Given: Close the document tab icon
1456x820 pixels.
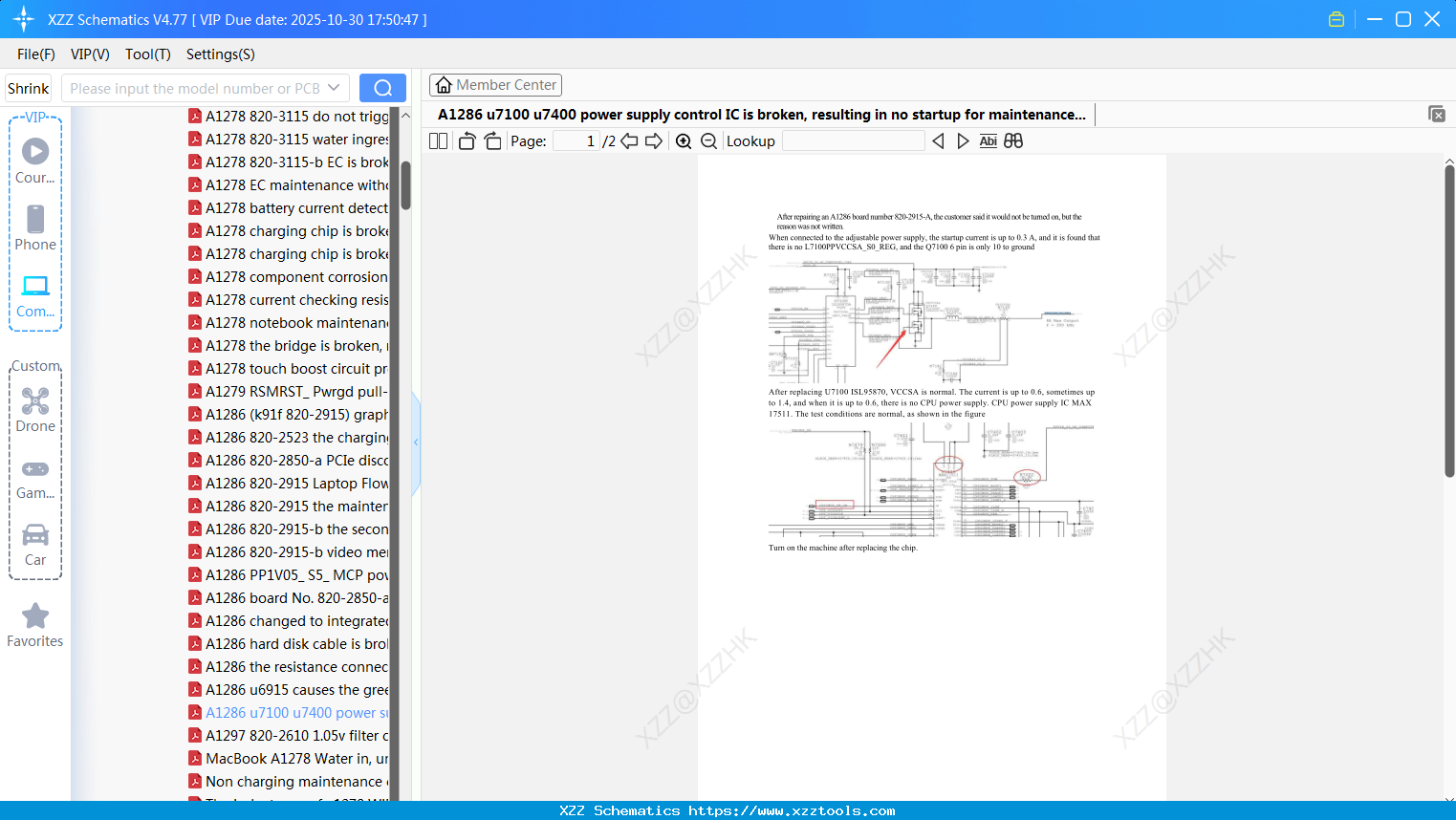Looking at the screenshot, I should click(1436, 114).
